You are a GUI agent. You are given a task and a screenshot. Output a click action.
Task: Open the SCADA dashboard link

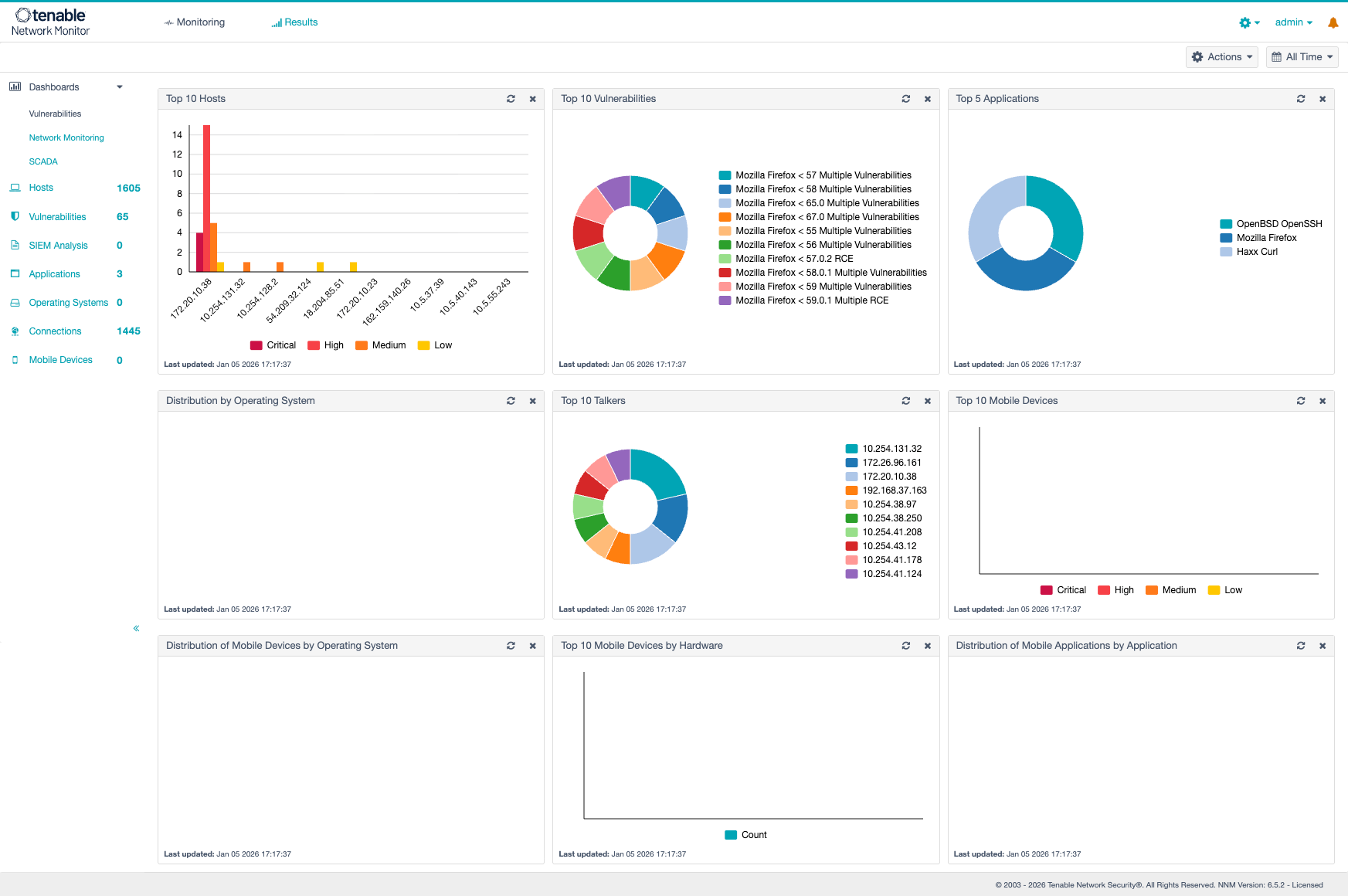click(x=43, y=161)
